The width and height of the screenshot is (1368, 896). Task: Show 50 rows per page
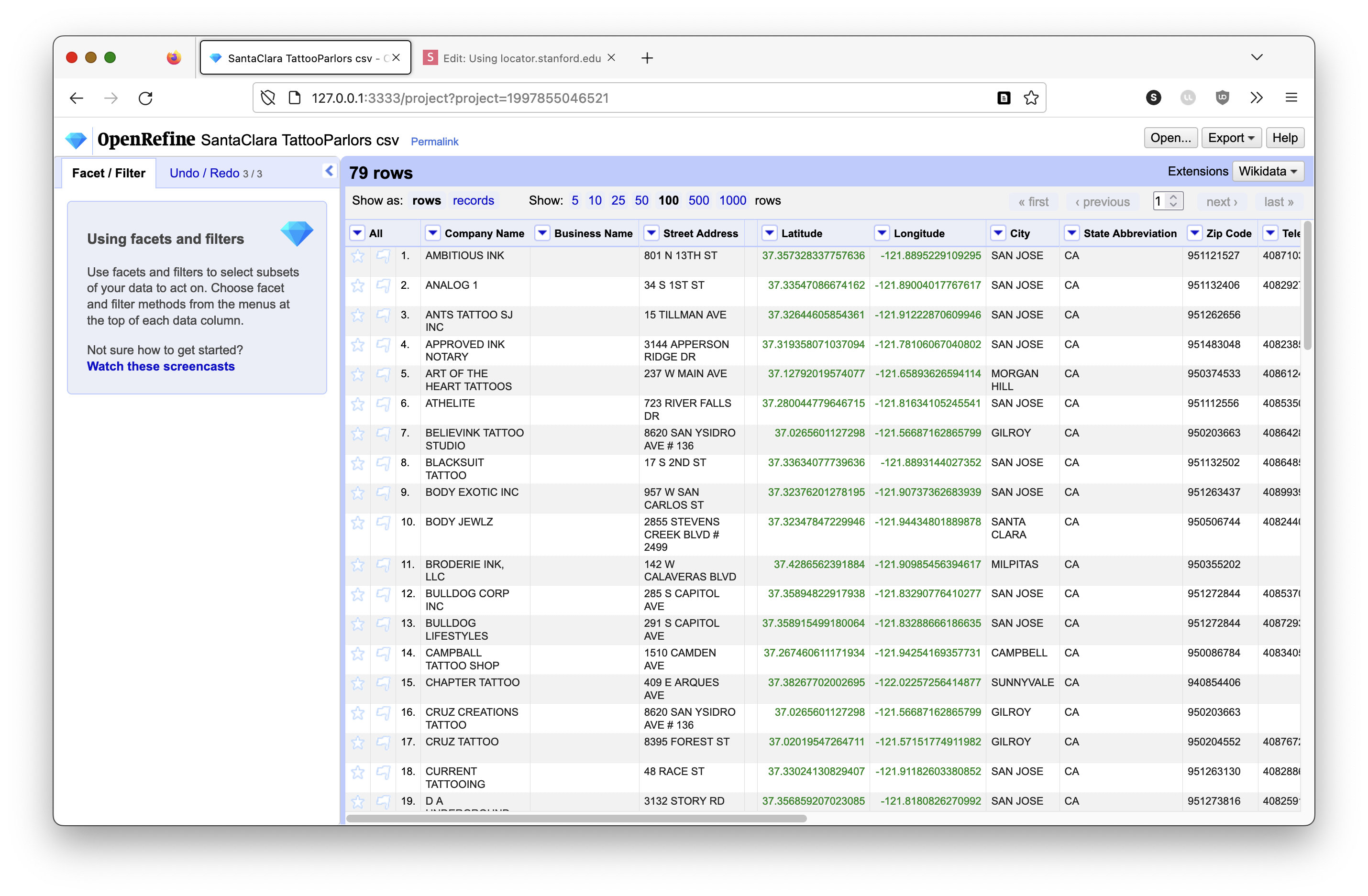[641, 201]
